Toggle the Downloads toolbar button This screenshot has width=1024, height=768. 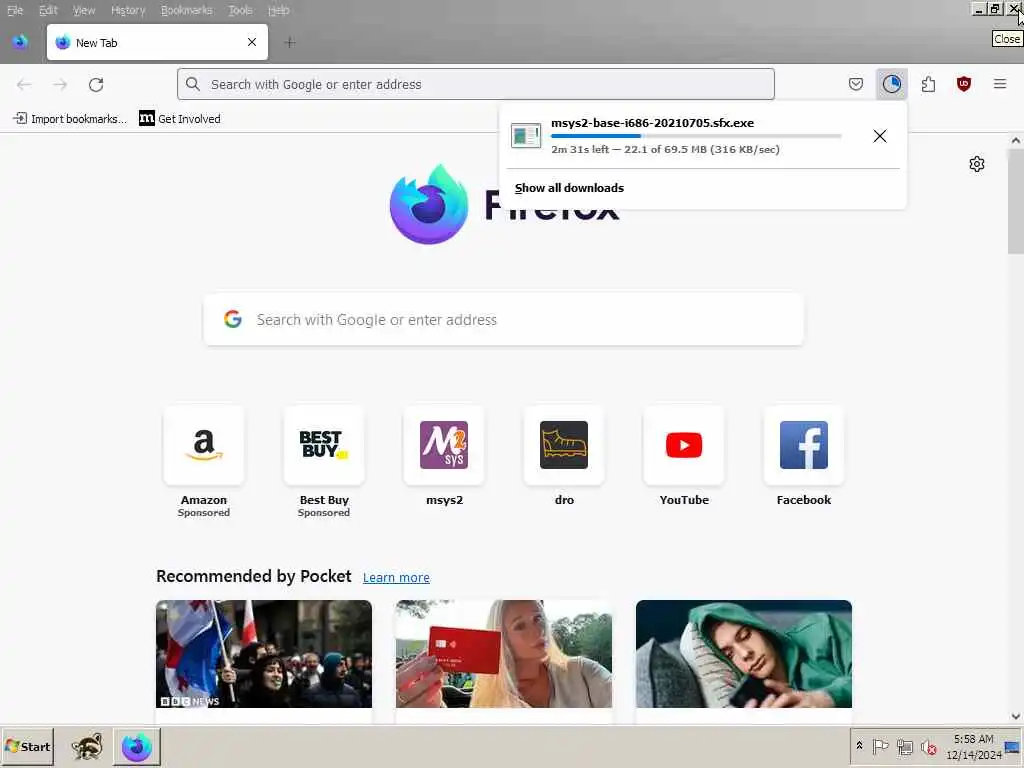(891, 84)
